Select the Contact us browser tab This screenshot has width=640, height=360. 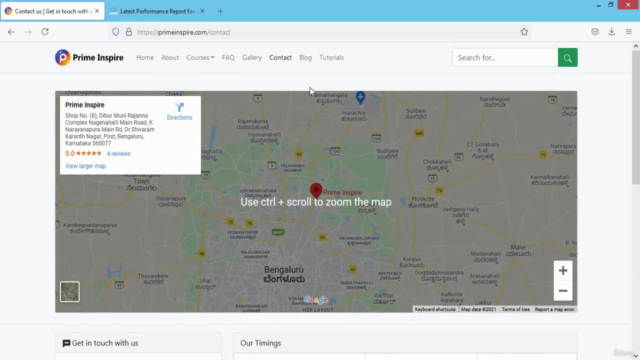(52, 11)
